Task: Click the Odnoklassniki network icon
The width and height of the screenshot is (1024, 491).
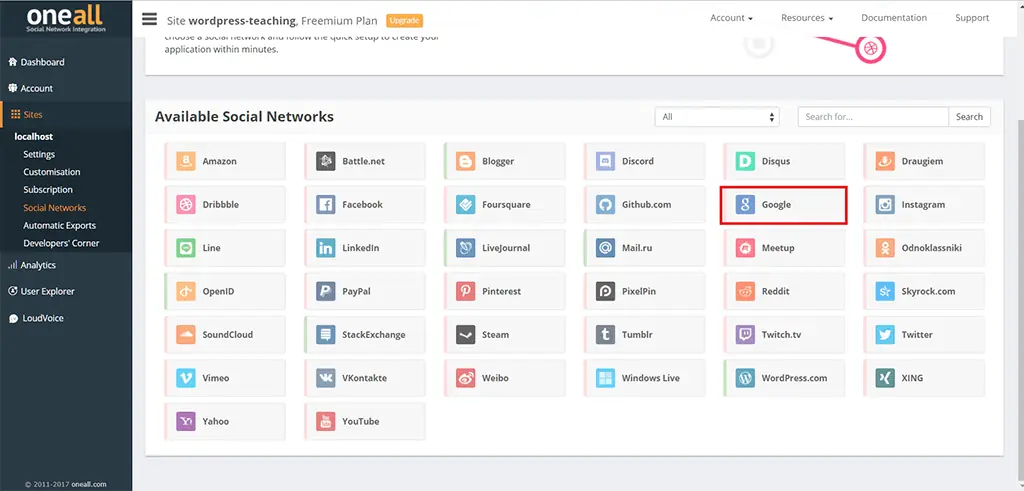Action: (x=885, y=248)
